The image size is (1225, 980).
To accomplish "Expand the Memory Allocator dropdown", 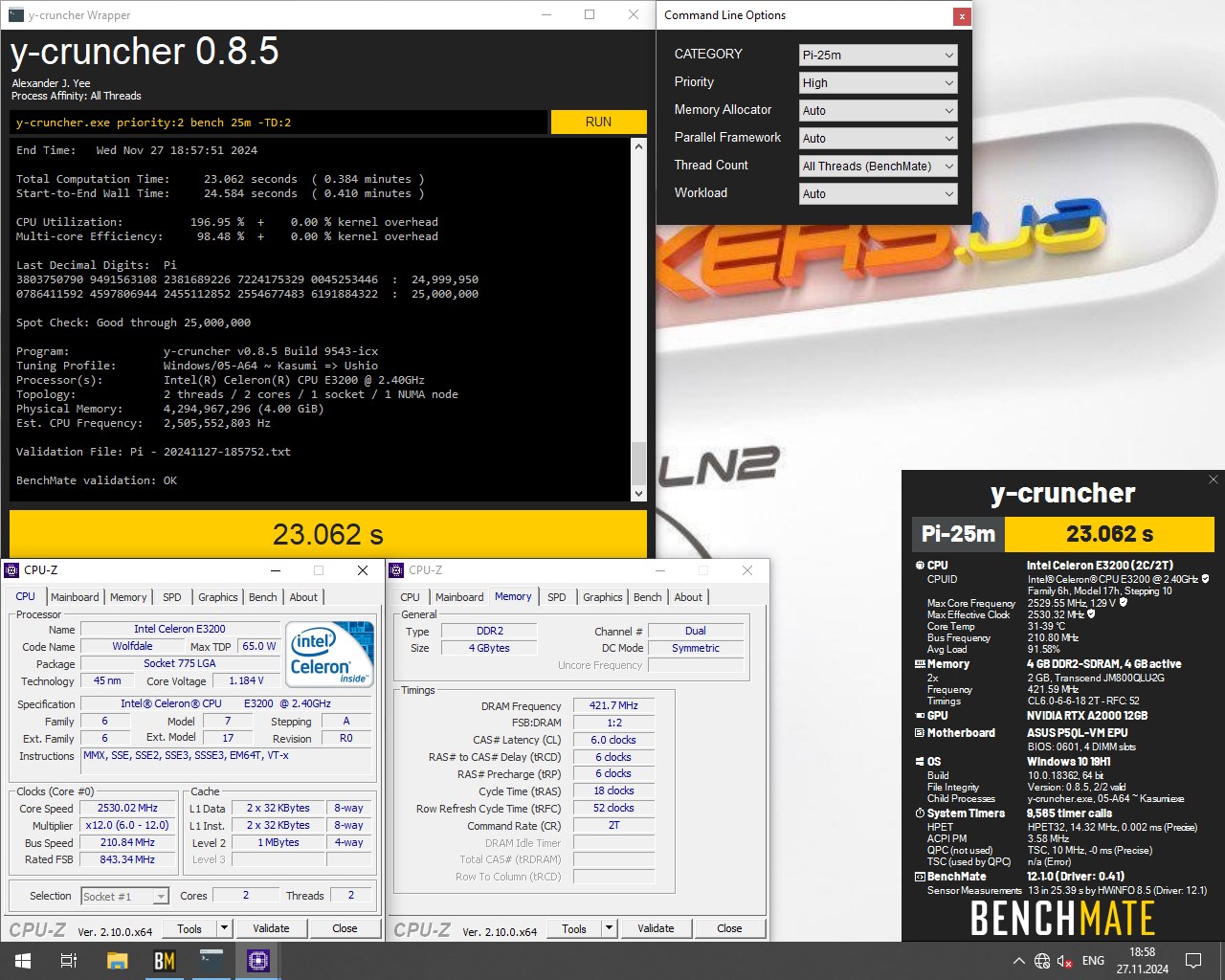I will [878, 110].
